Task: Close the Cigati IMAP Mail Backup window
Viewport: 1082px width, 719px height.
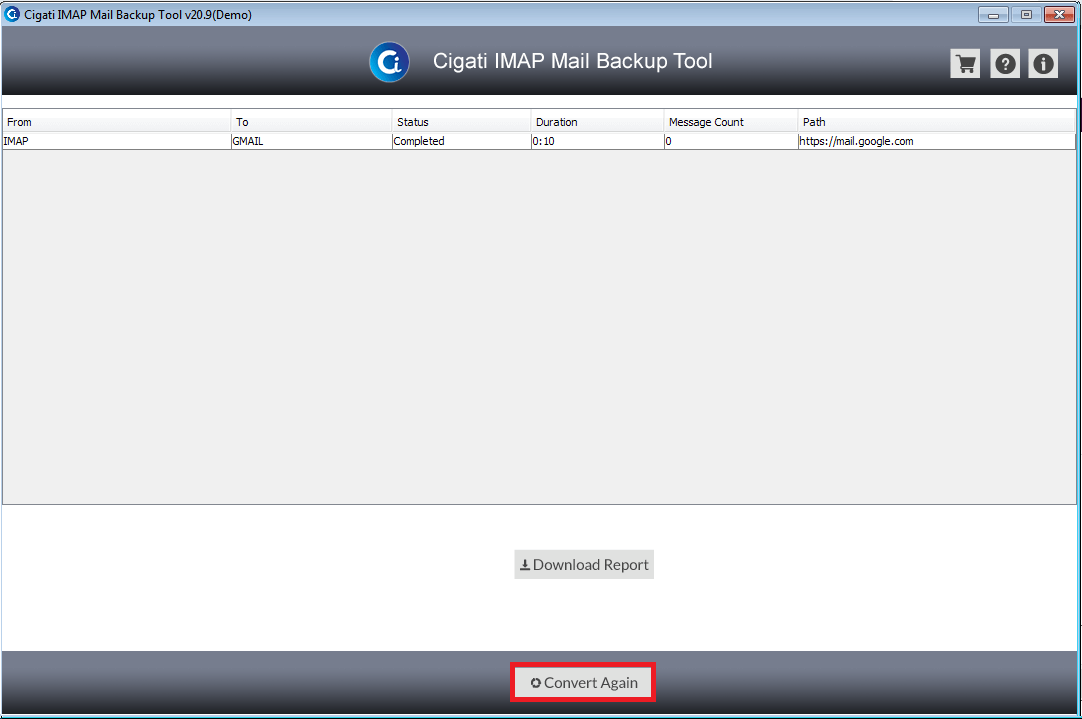Action: (x=1059, y=14)
